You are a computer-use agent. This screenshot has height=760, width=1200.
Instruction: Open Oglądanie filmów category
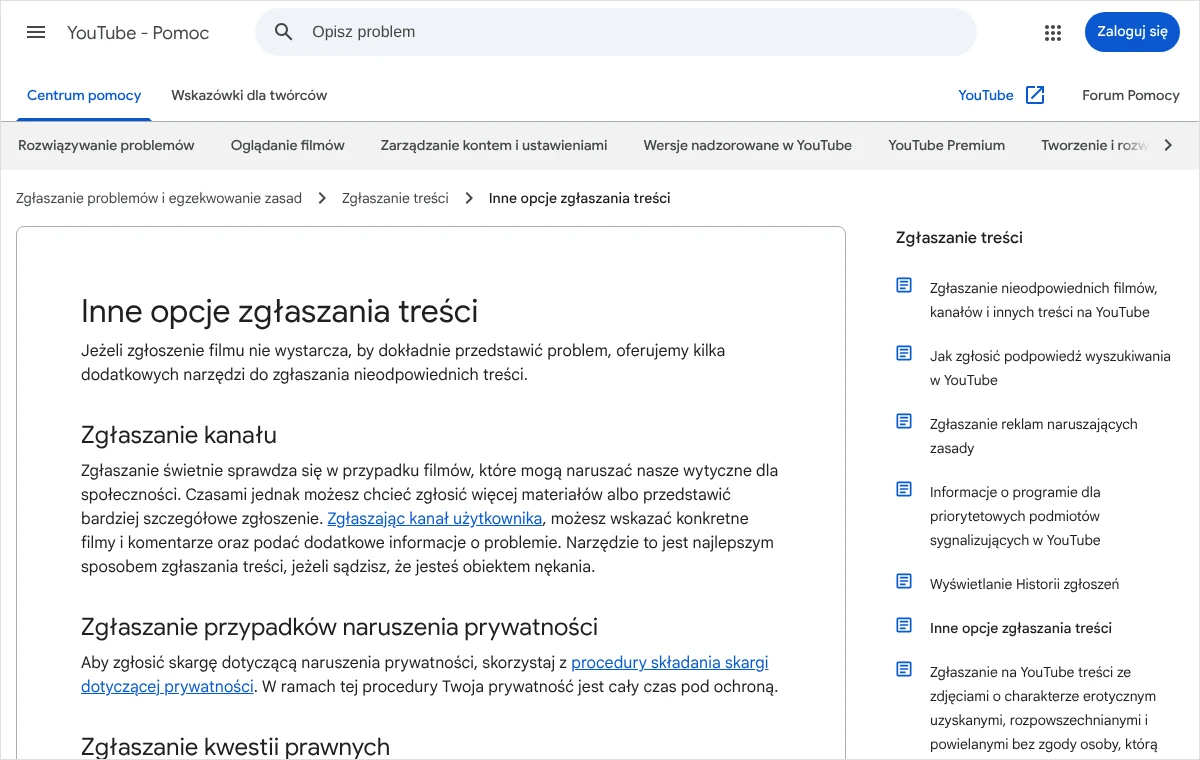click(x=288, y=145)
